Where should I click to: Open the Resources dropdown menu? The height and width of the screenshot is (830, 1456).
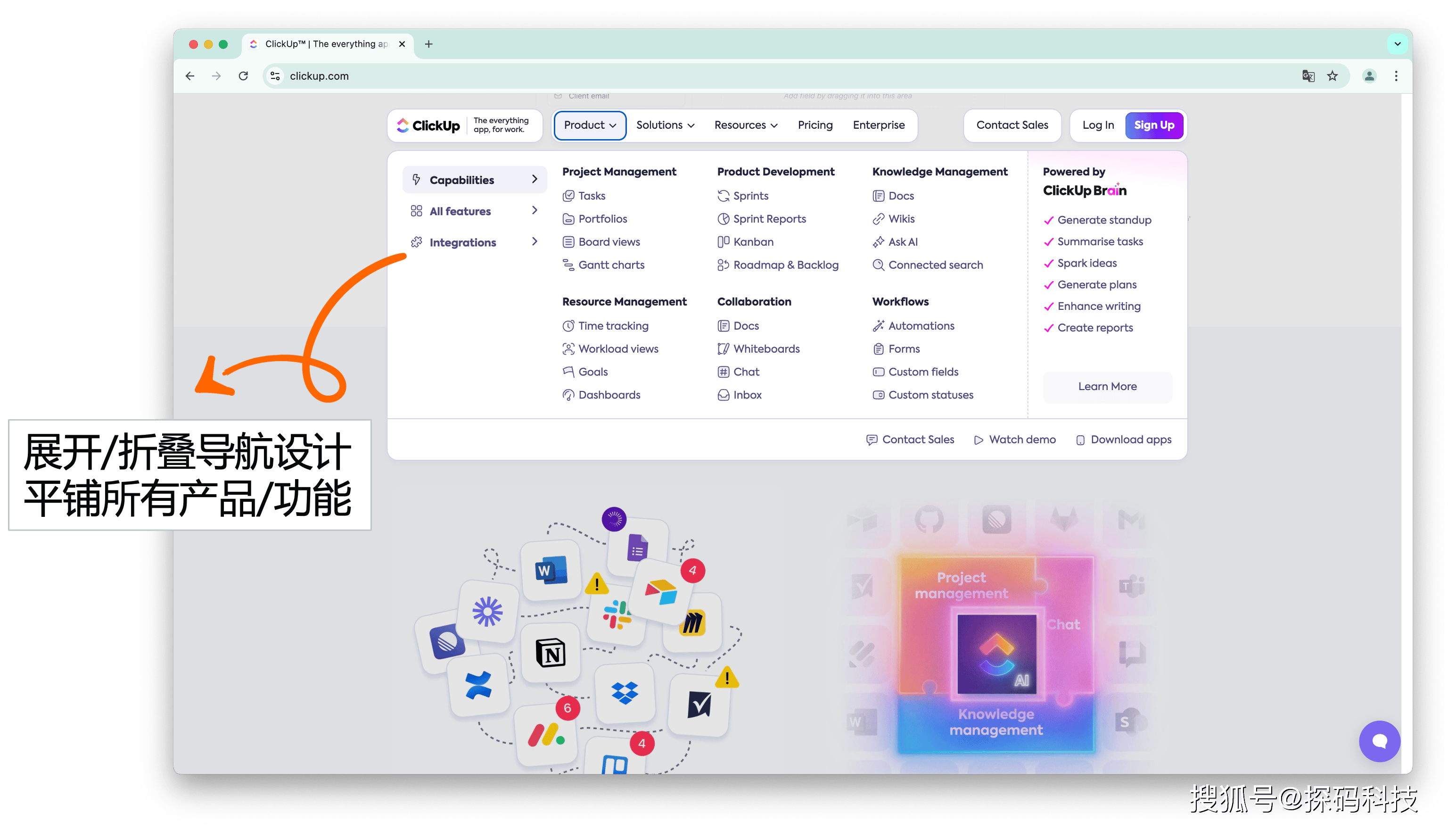[x=746, y=125]
